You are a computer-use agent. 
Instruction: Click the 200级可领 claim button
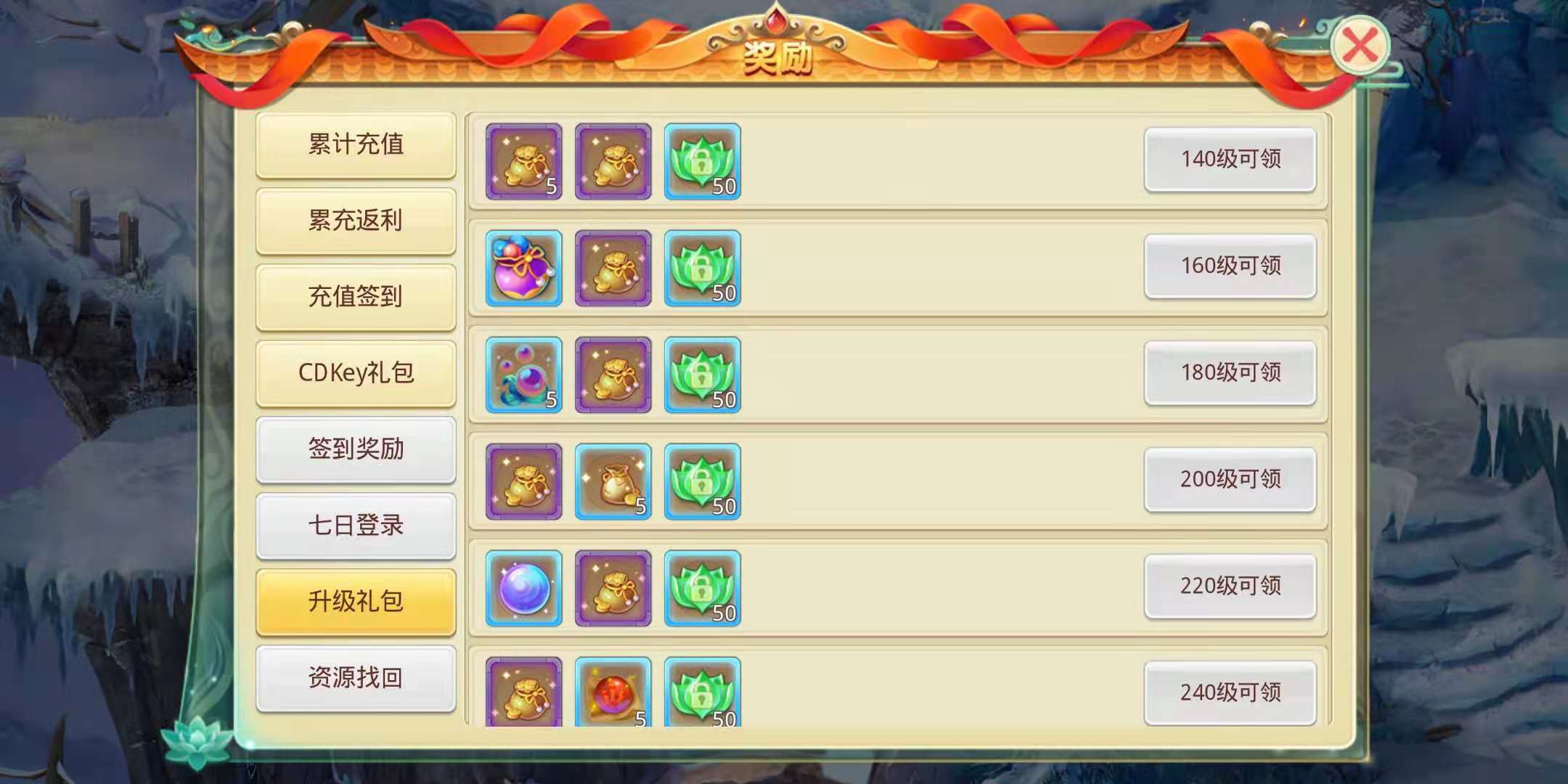pyautogui.click(x=1230, y=479)
